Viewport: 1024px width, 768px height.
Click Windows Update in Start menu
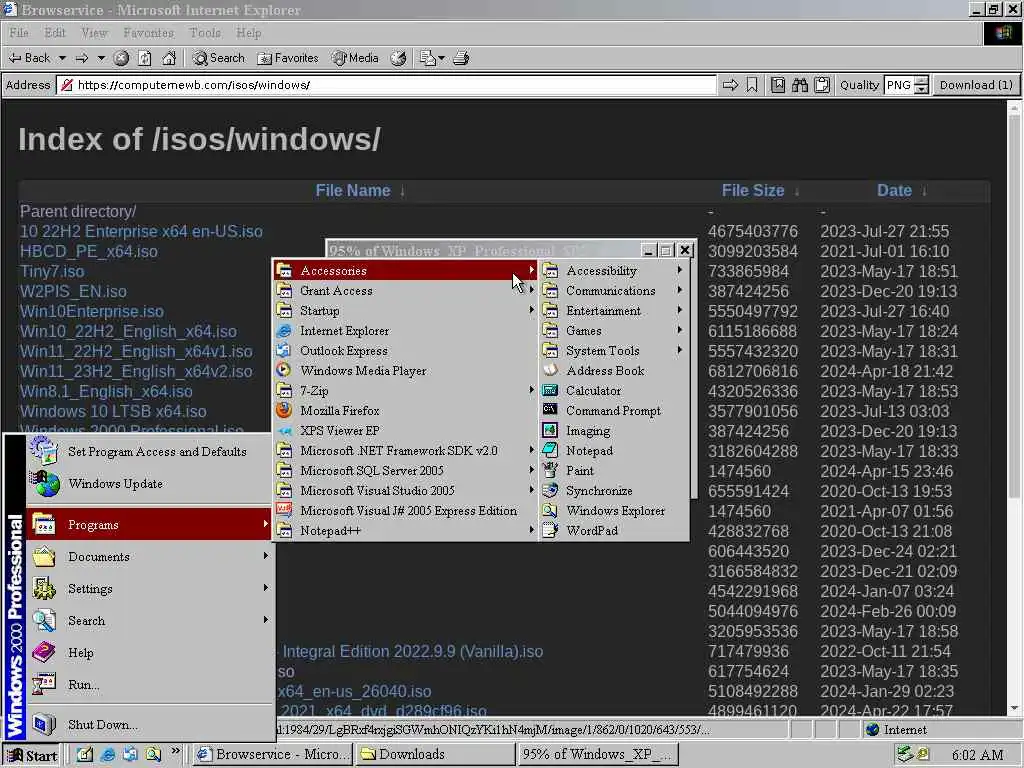click(150, 484)
